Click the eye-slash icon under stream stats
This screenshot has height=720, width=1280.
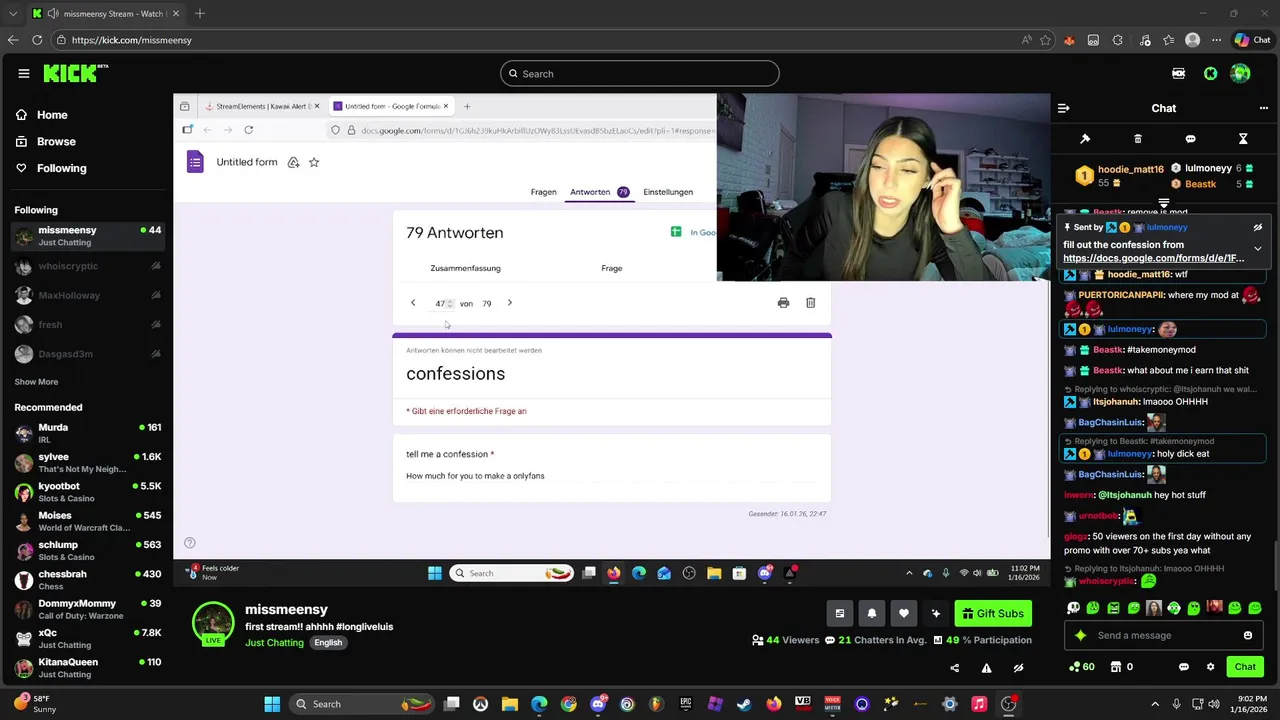click(1018, 668)
